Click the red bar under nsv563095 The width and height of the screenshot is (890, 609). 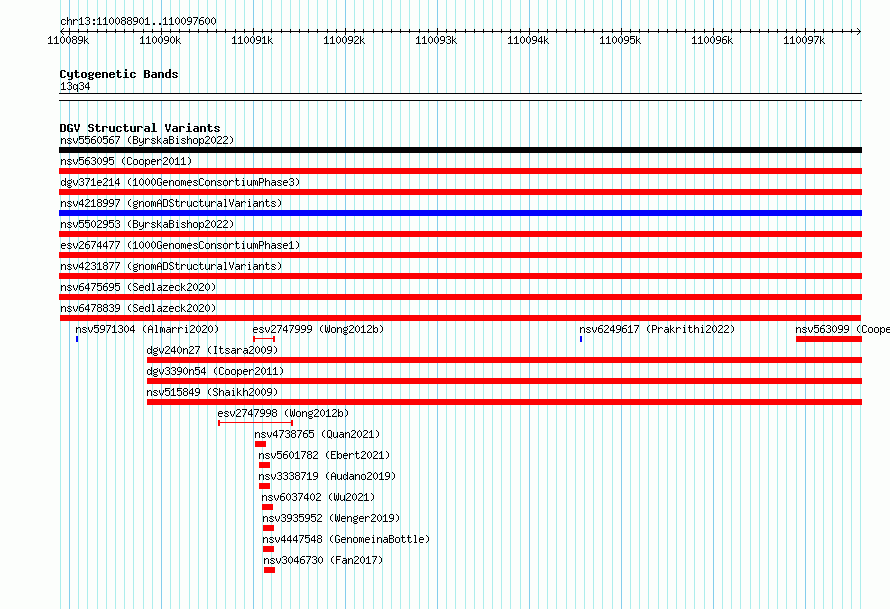click(x=460, y=171)
